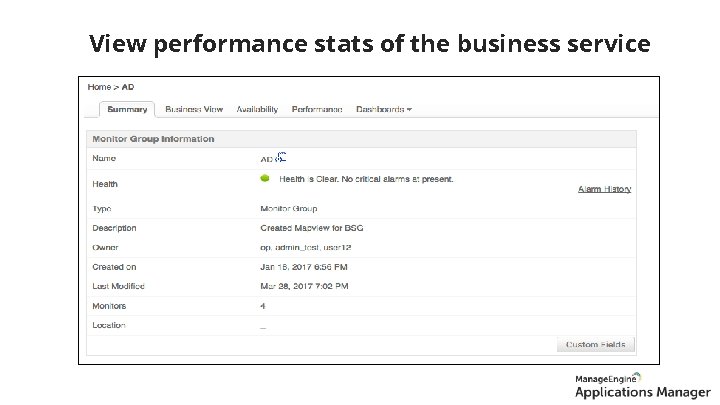Click the monitors count value 4

(x=263, y=306)
